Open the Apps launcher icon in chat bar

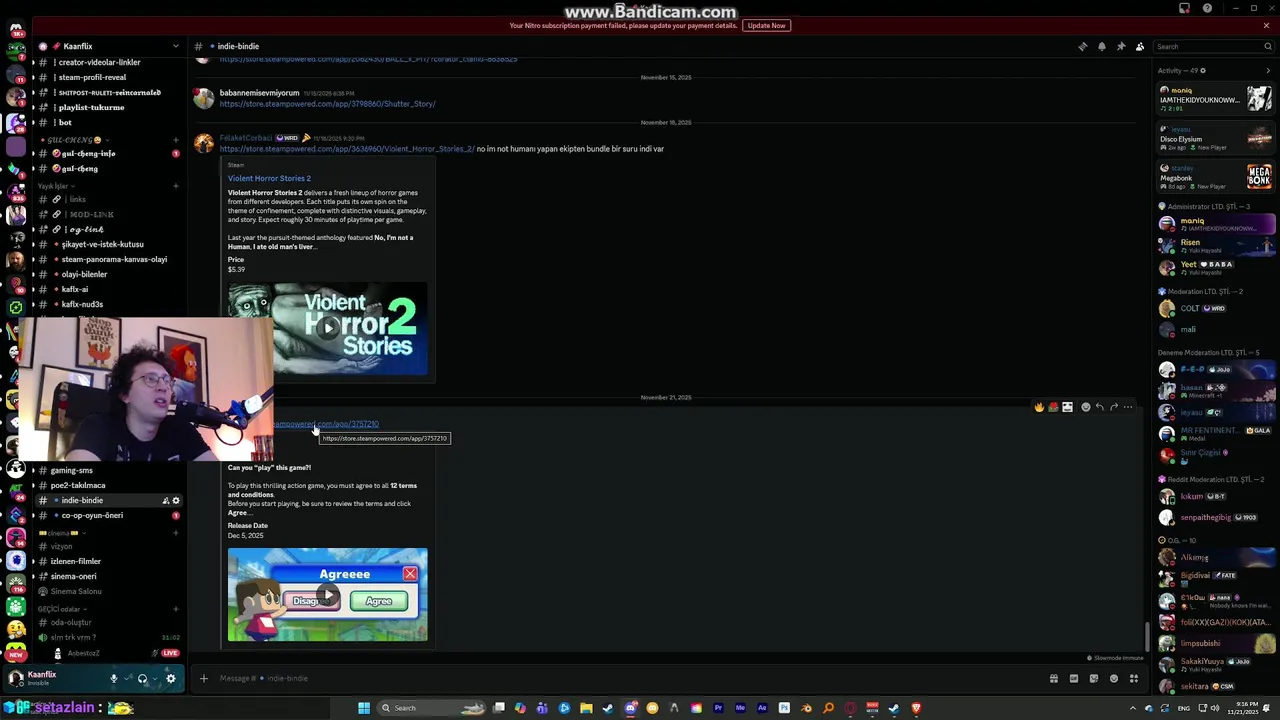[1133, 678]
